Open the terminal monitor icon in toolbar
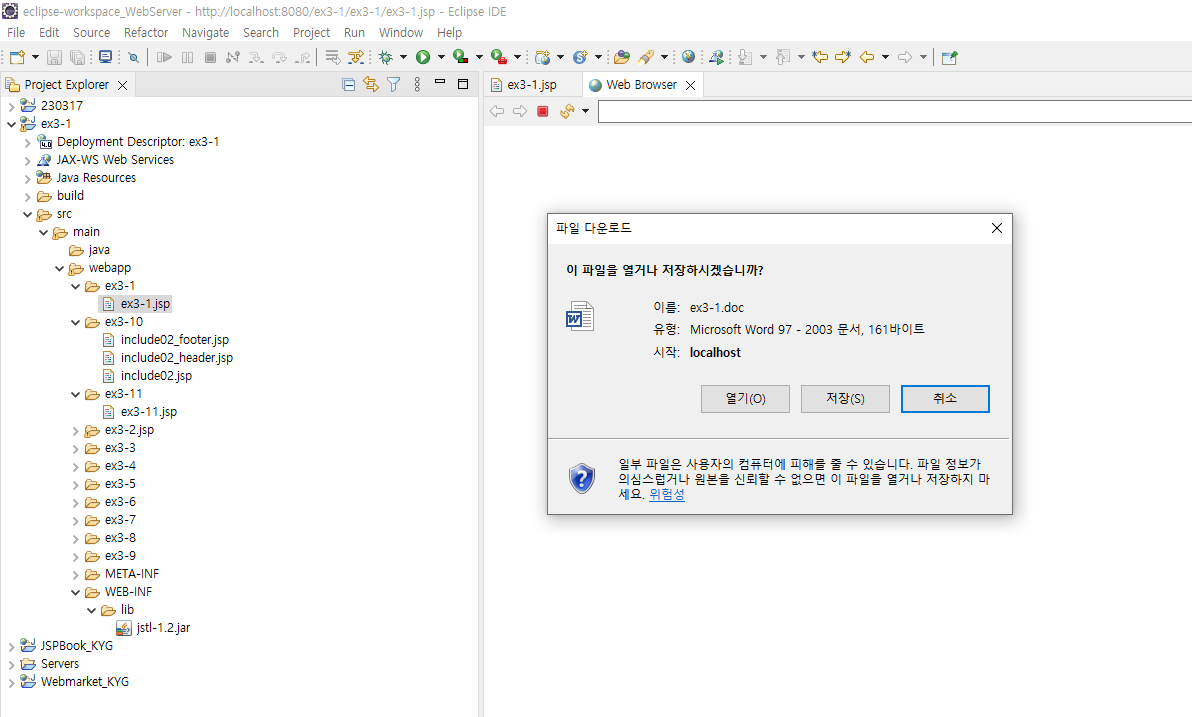The height and width of the screenshot is (717, 1192). coord(106,57)
